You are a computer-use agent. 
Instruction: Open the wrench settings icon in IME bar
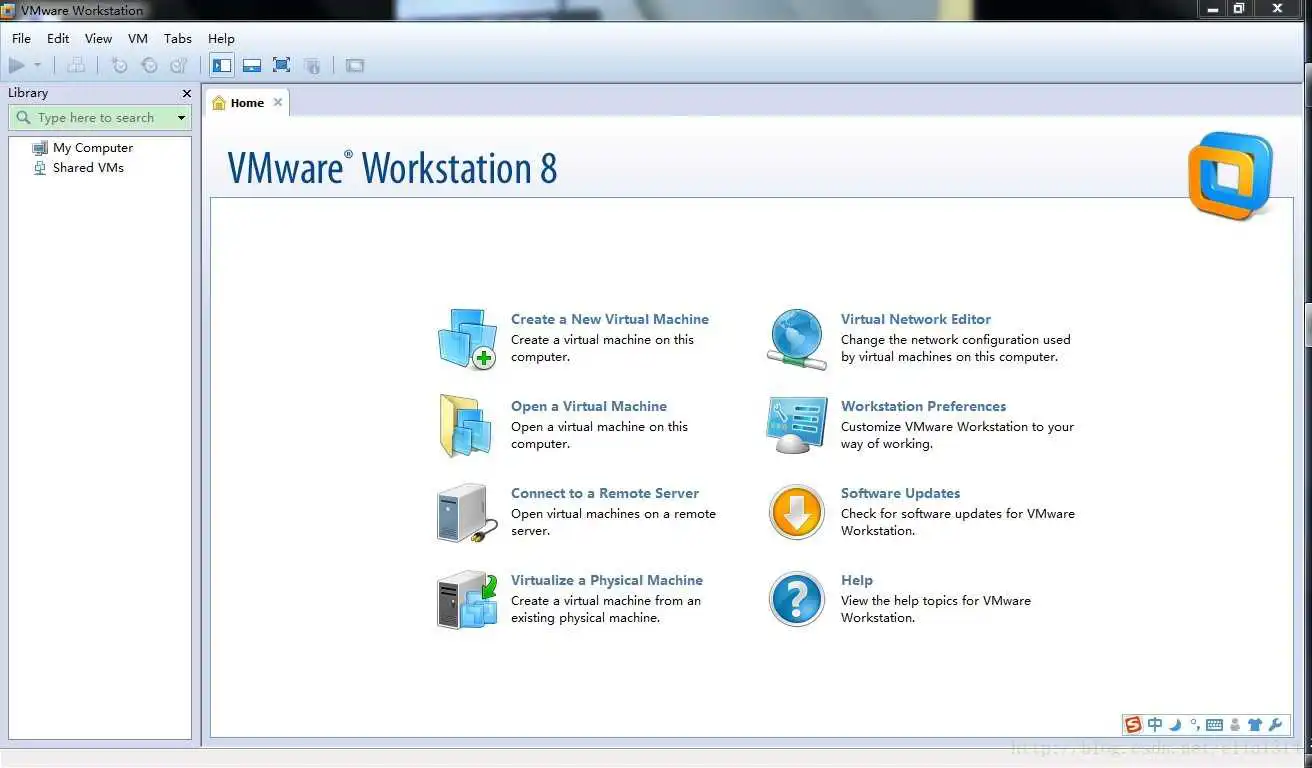coord(1275,725)
